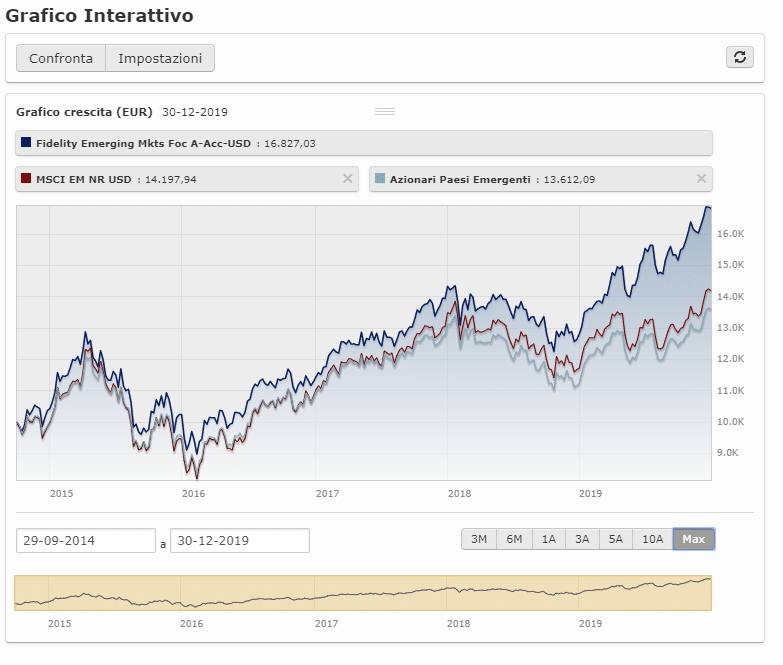This screenshot has height=665, width=783.
Task: Remove MSCI EM NR USD benchmark
Action: 348,179
